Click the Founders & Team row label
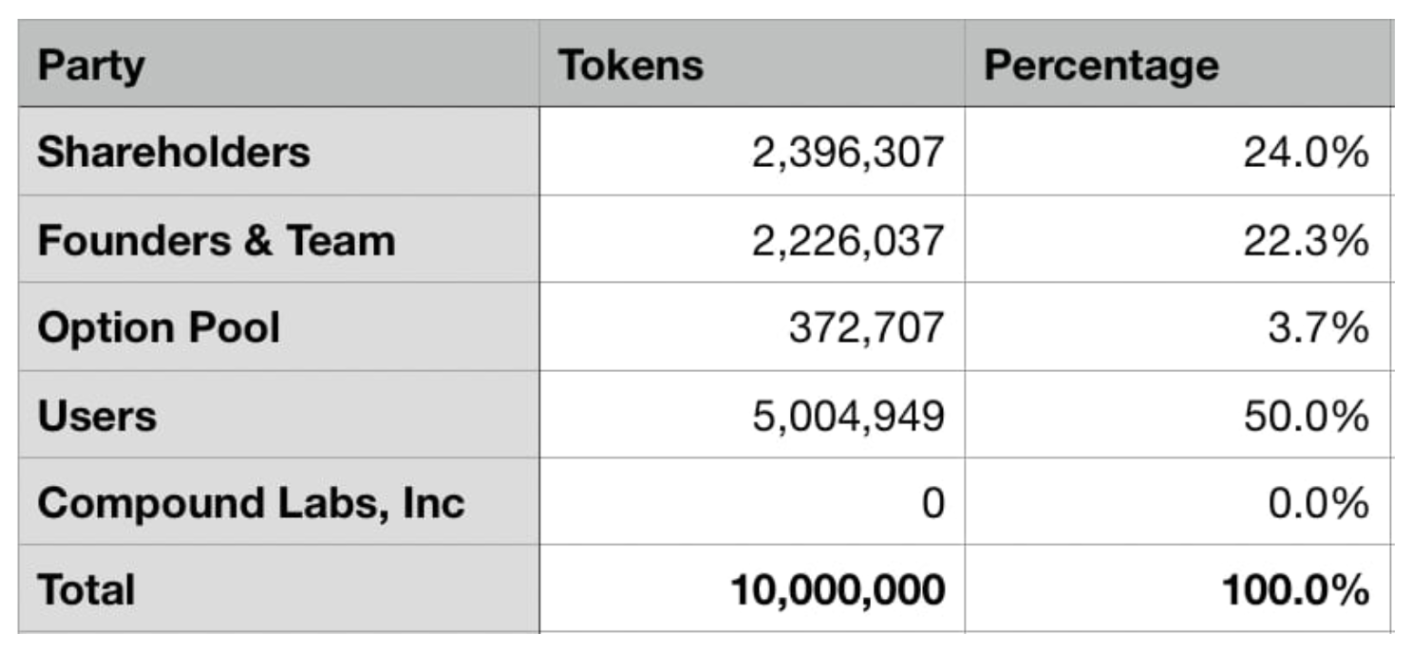The height and width of the screenshot is (662, 1414). [279, 239]
